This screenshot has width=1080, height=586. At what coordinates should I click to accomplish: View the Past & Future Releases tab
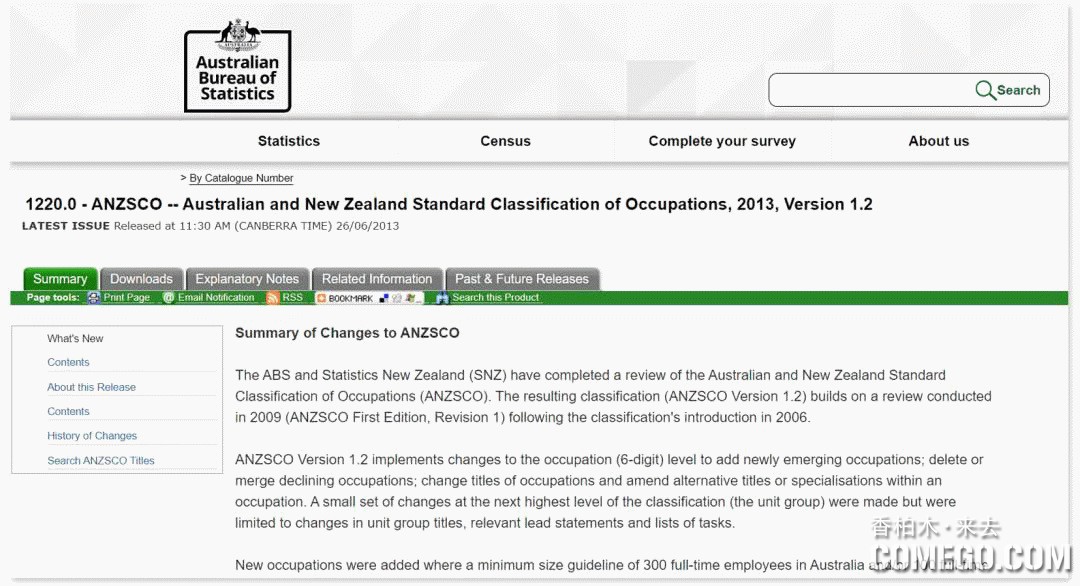click(522, 279)
